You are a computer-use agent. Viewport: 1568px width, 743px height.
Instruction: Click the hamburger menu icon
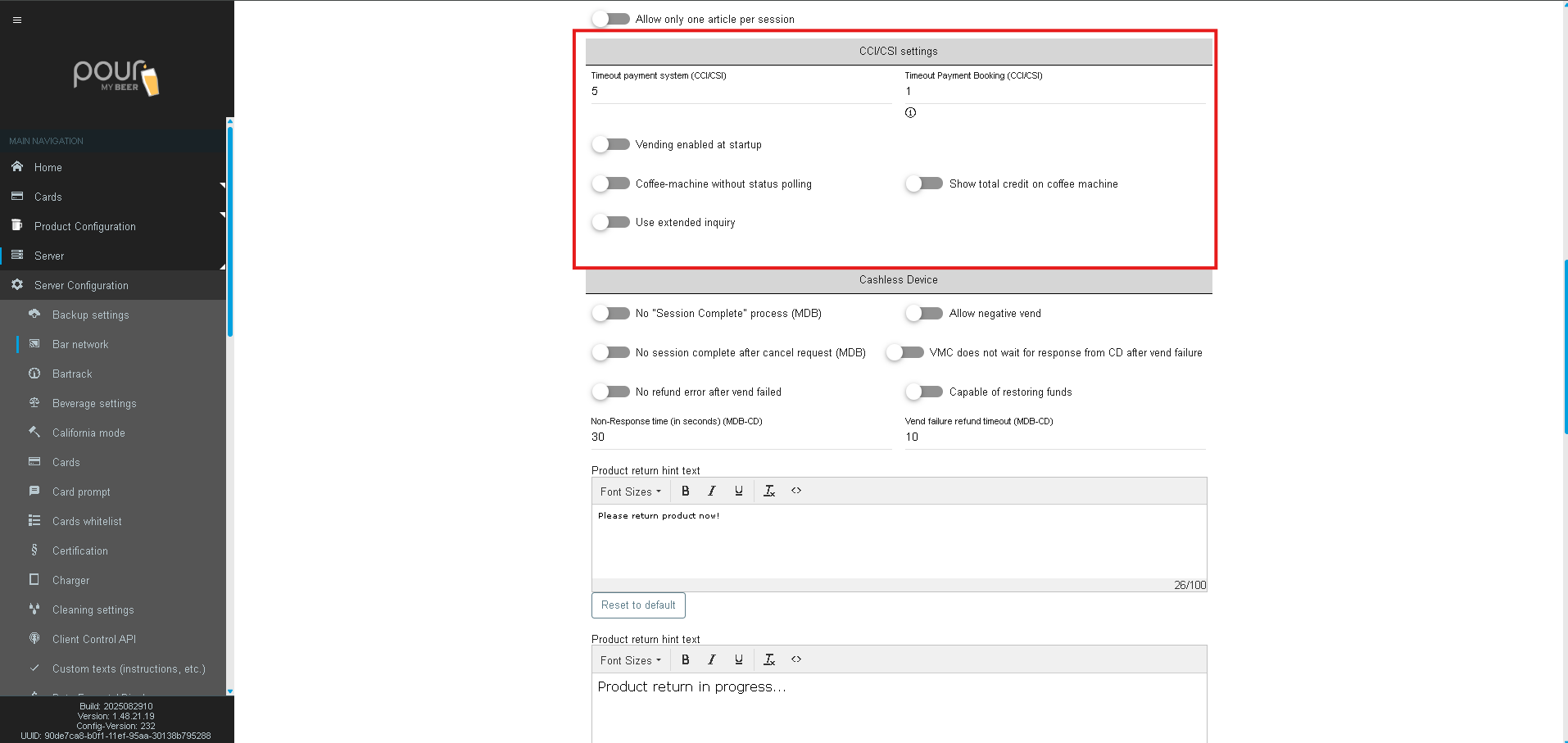point(17,20)
